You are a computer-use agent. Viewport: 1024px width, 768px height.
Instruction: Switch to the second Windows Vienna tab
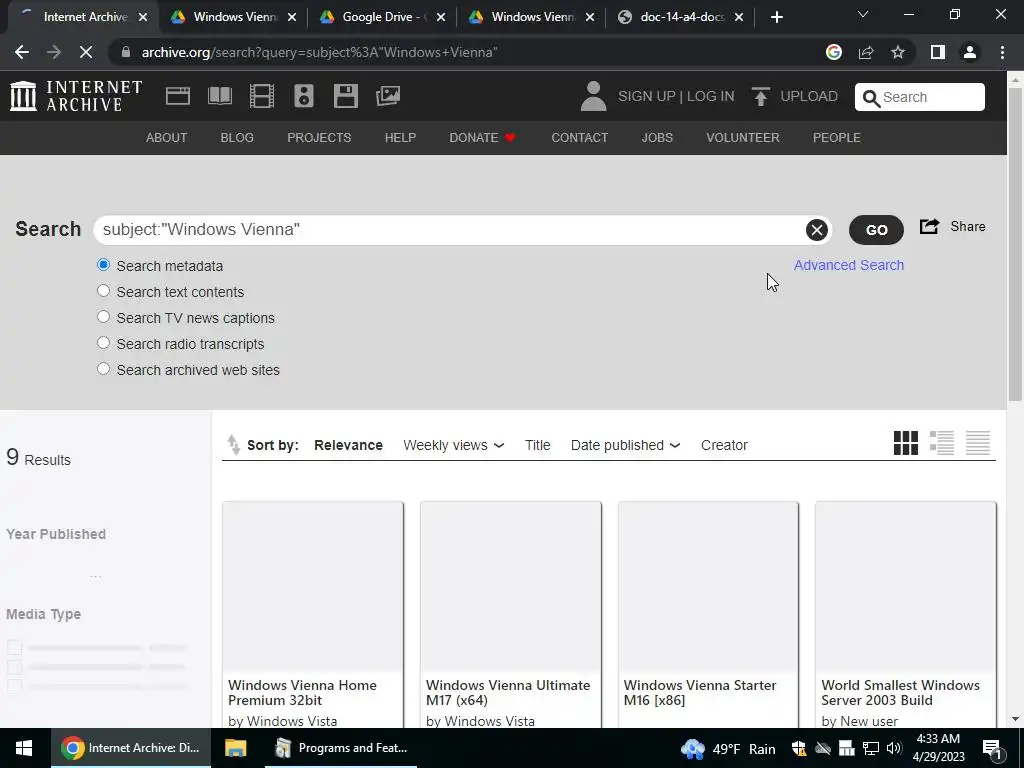(532, 18)
